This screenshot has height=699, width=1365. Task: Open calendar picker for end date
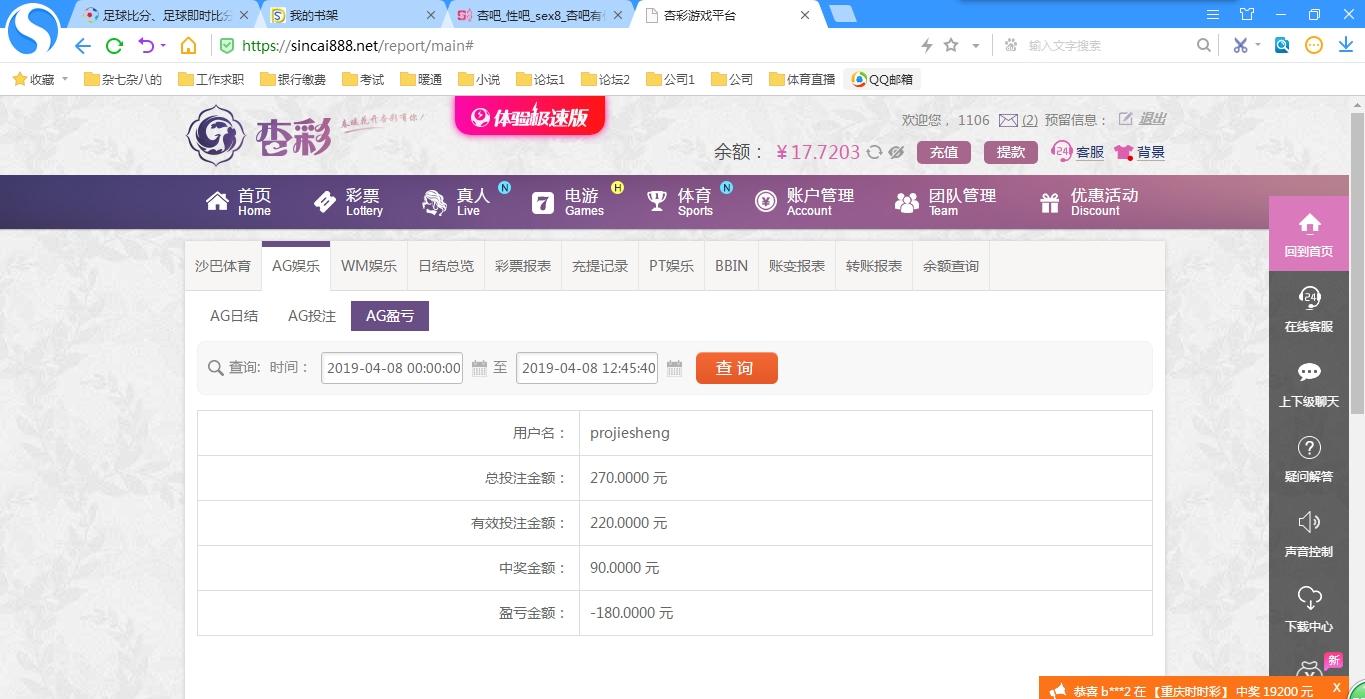coord(674,368)
